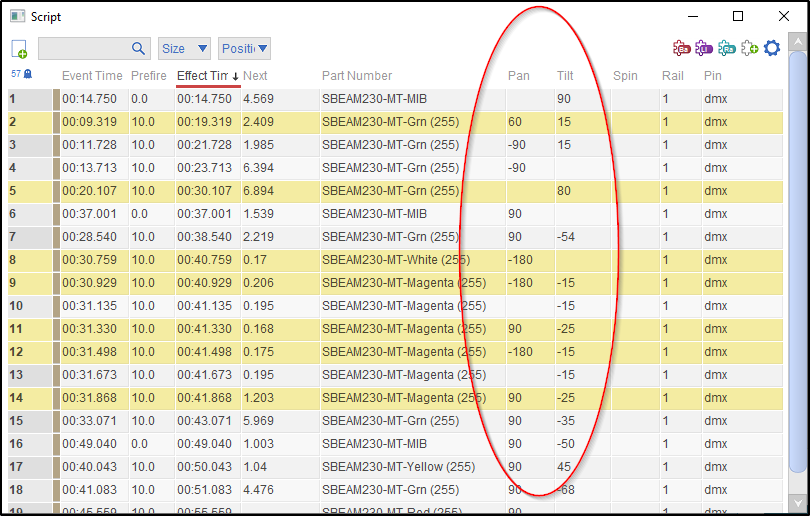Click Next value 0.17
Image resolution: width=810 pixels, height=516 pixels.
pyautogui.click(x=255, y=260)
